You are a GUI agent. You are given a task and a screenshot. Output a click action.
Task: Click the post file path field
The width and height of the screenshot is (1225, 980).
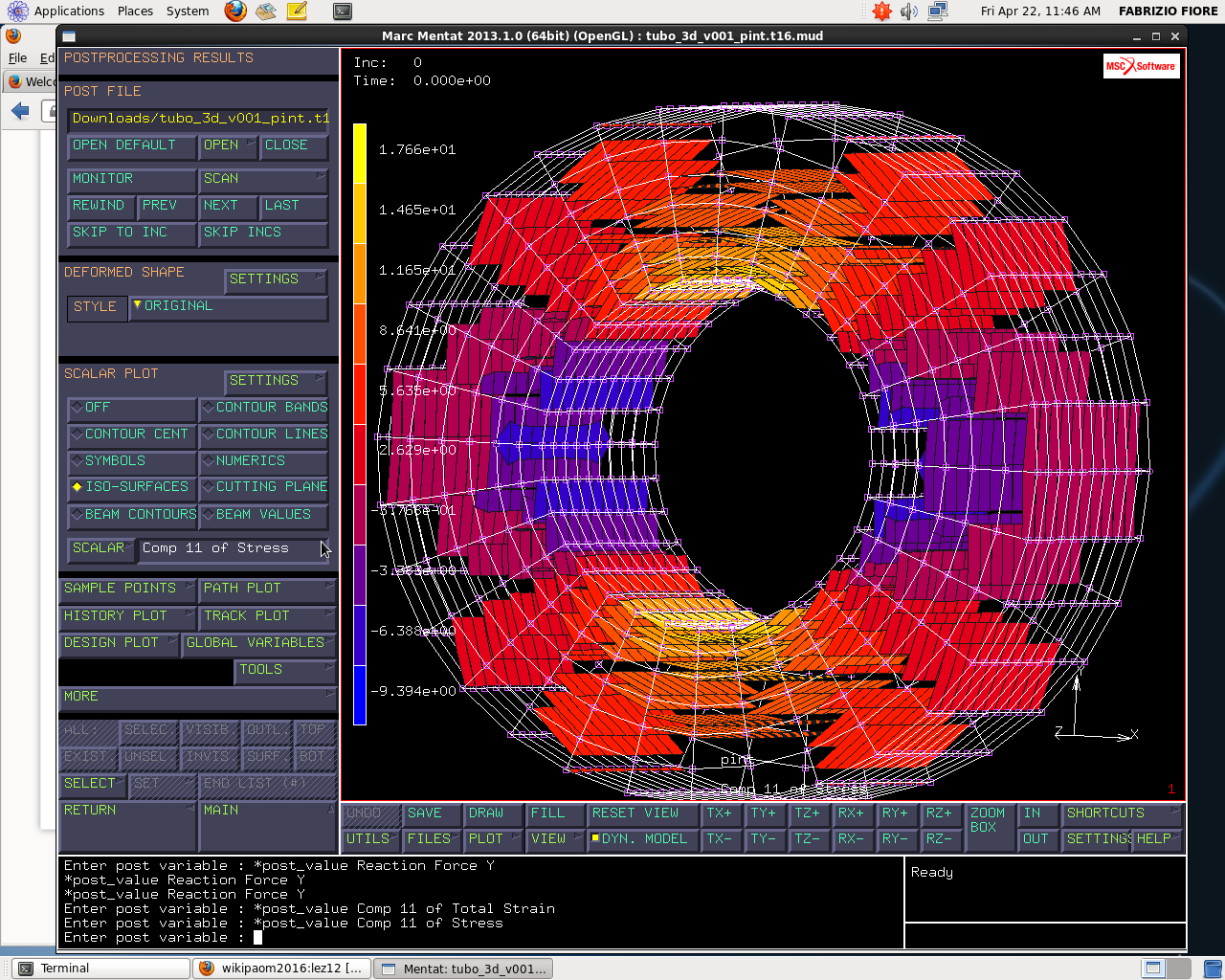click(x=198, y=119)
